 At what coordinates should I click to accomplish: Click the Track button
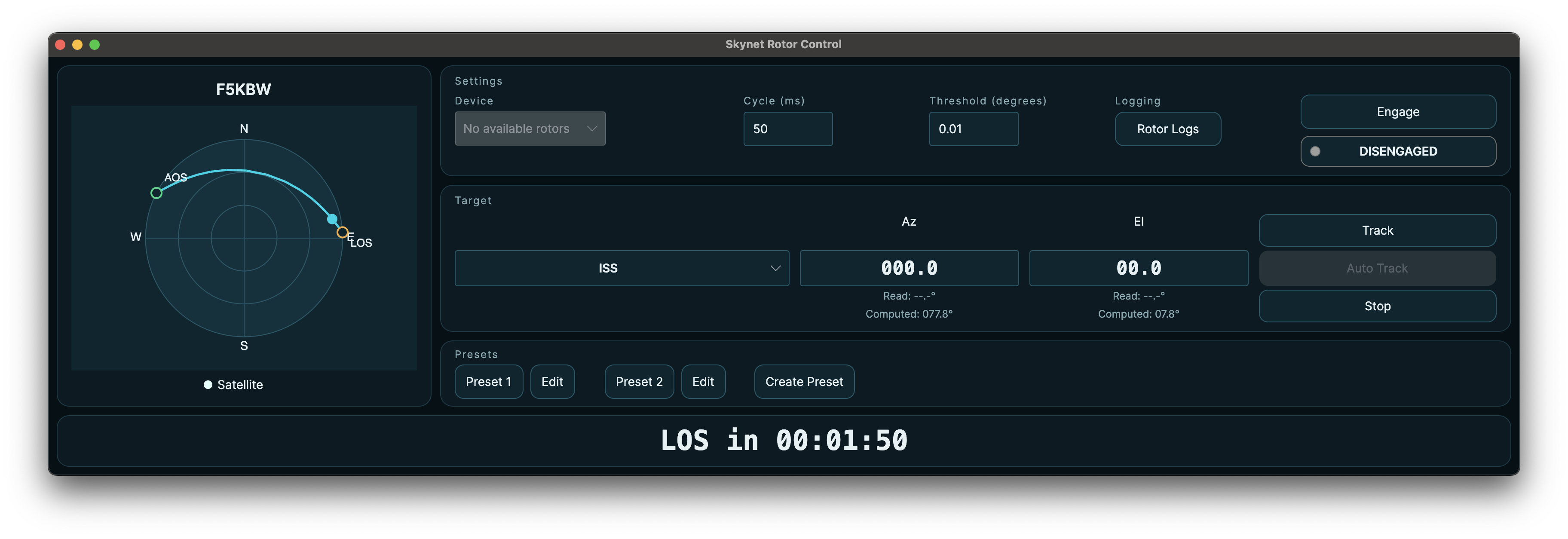pyautogui.click(x=1377, y=230)
